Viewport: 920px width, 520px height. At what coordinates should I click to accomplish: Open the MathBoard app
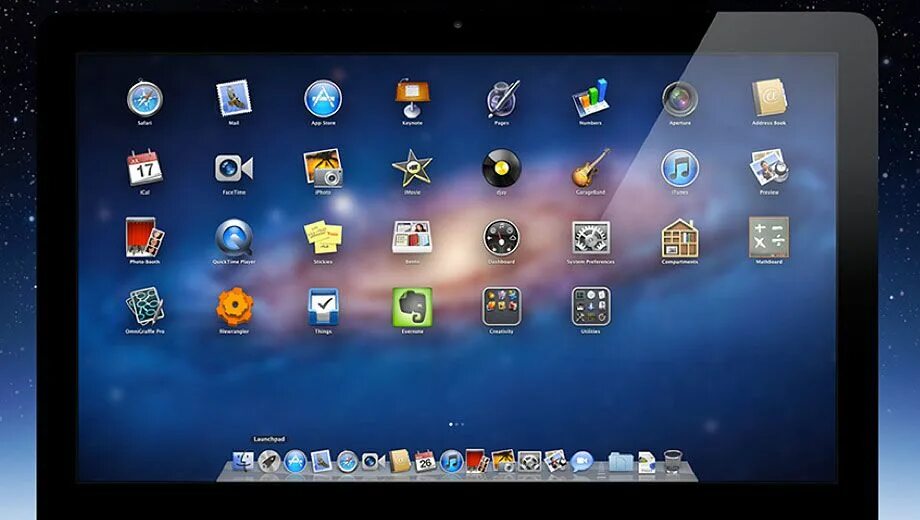pos(769,237)
